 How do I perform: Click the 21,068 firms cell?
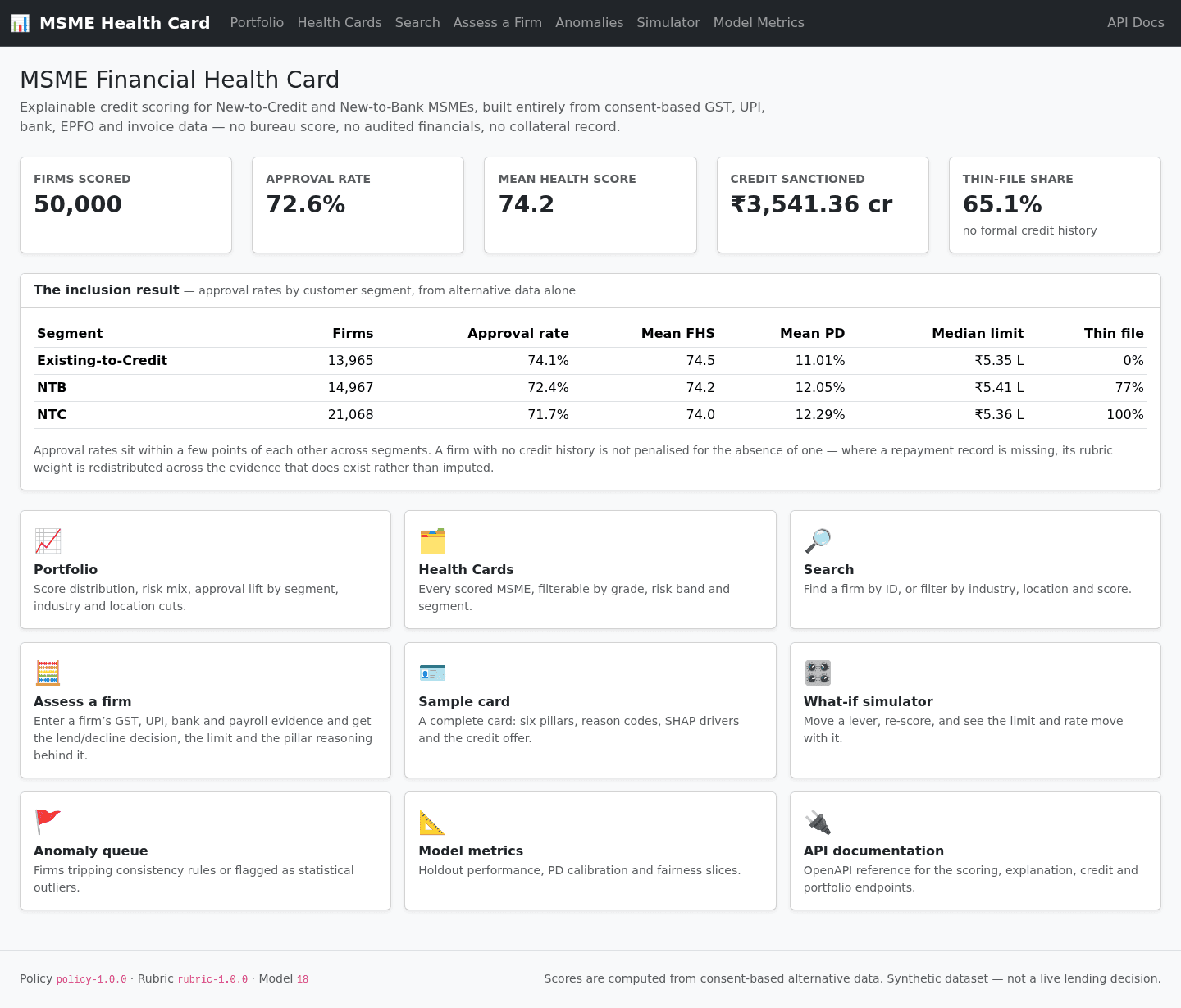tap(350, 415)
